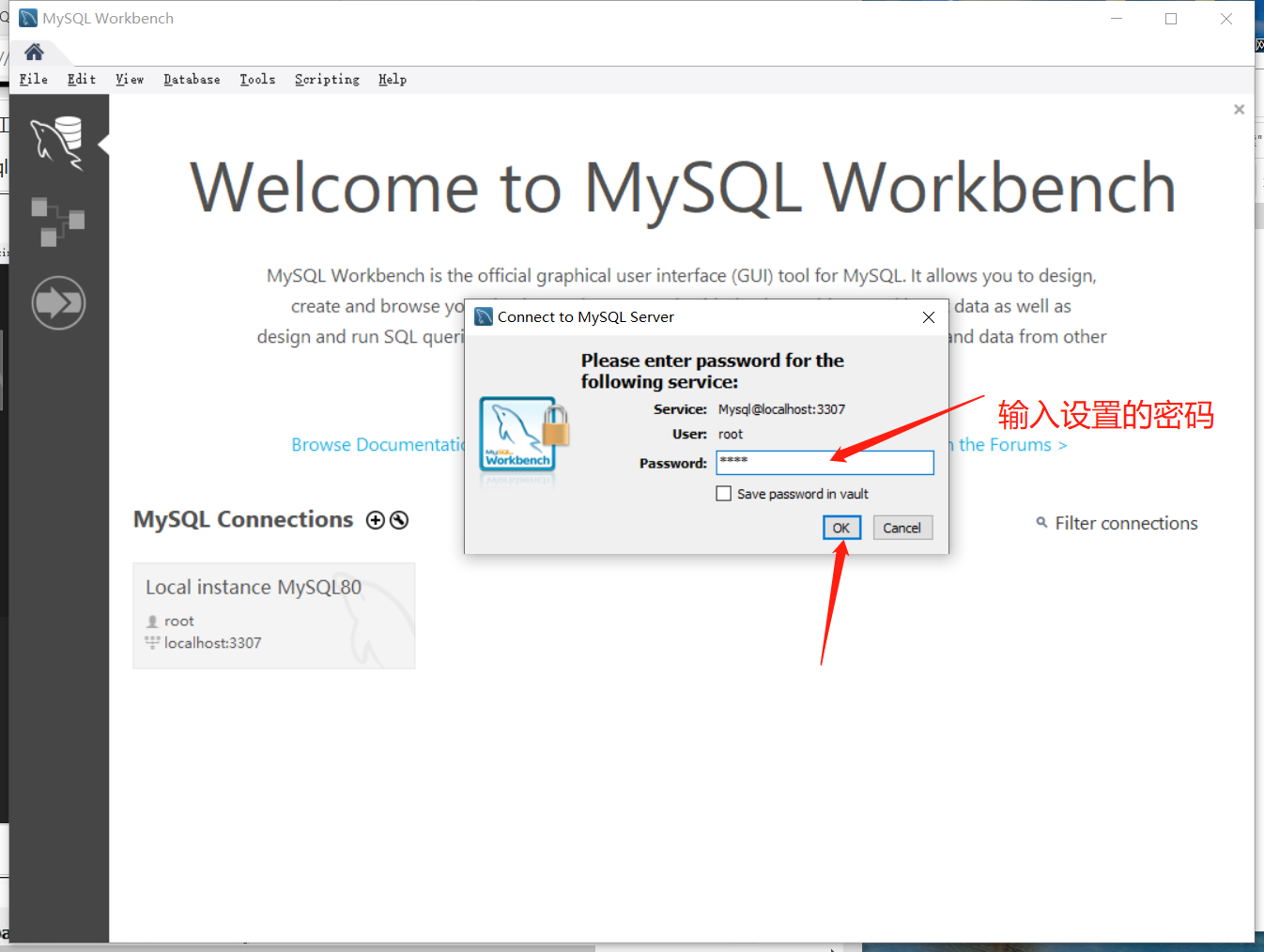This screenshot has height=952, width=1264.
Task: Open manage connections wrench icon
Action: (x=399, y=520)
